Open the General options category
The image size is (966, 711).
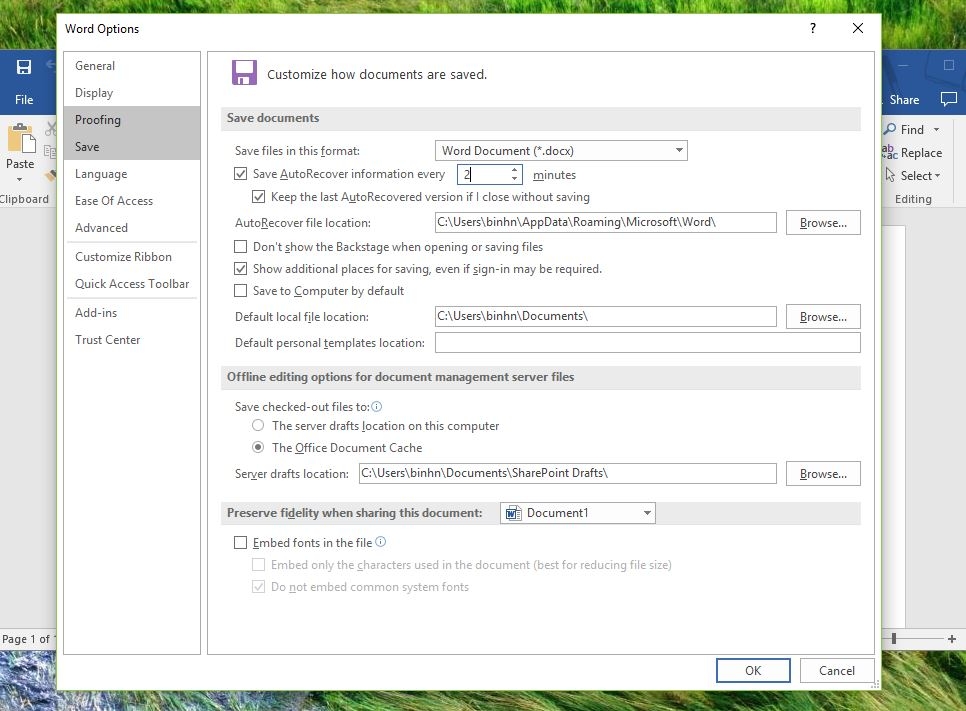tap(132, 66)
